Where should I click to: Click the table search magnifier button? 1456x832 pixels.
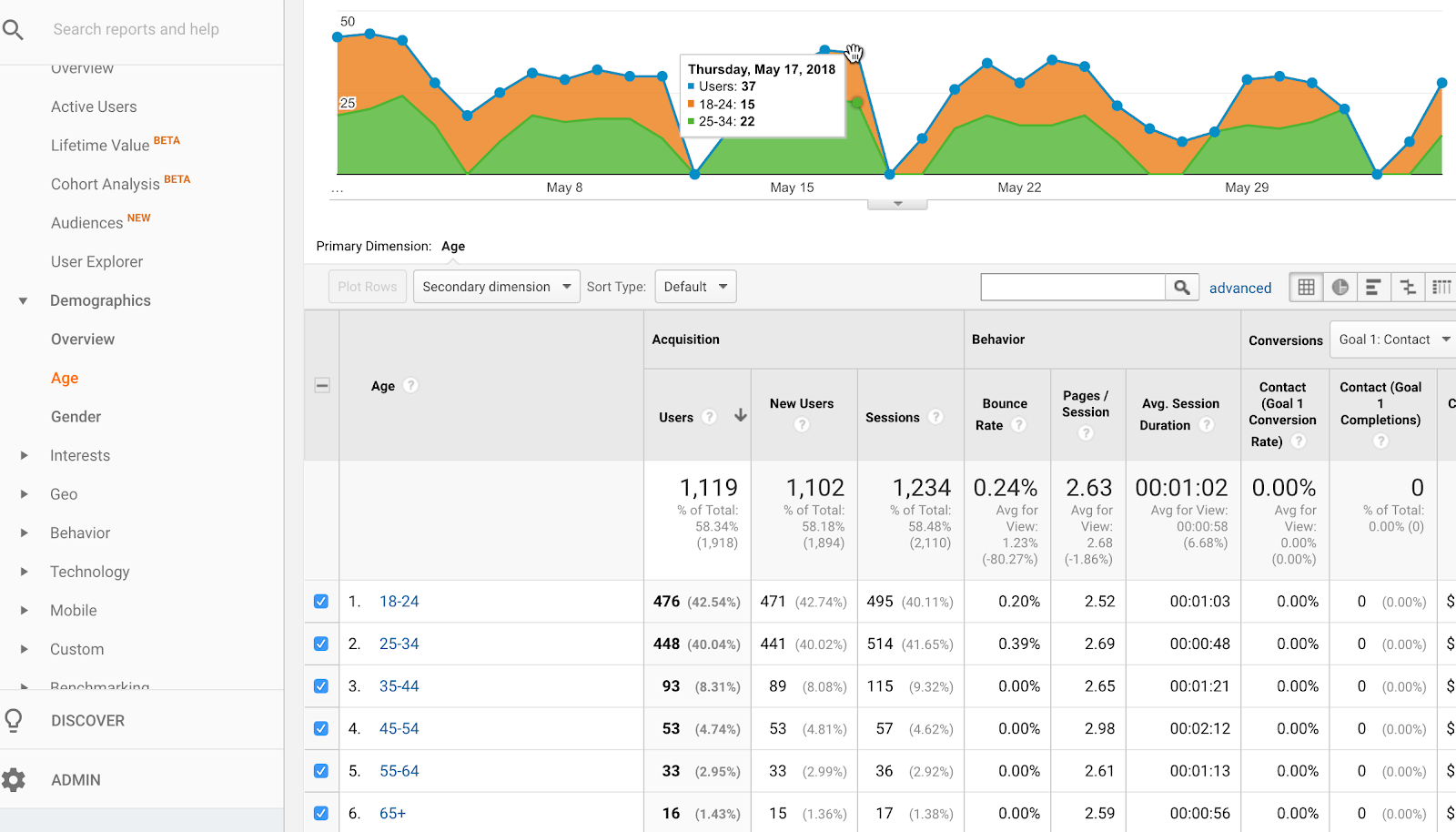pos(1182,288)
